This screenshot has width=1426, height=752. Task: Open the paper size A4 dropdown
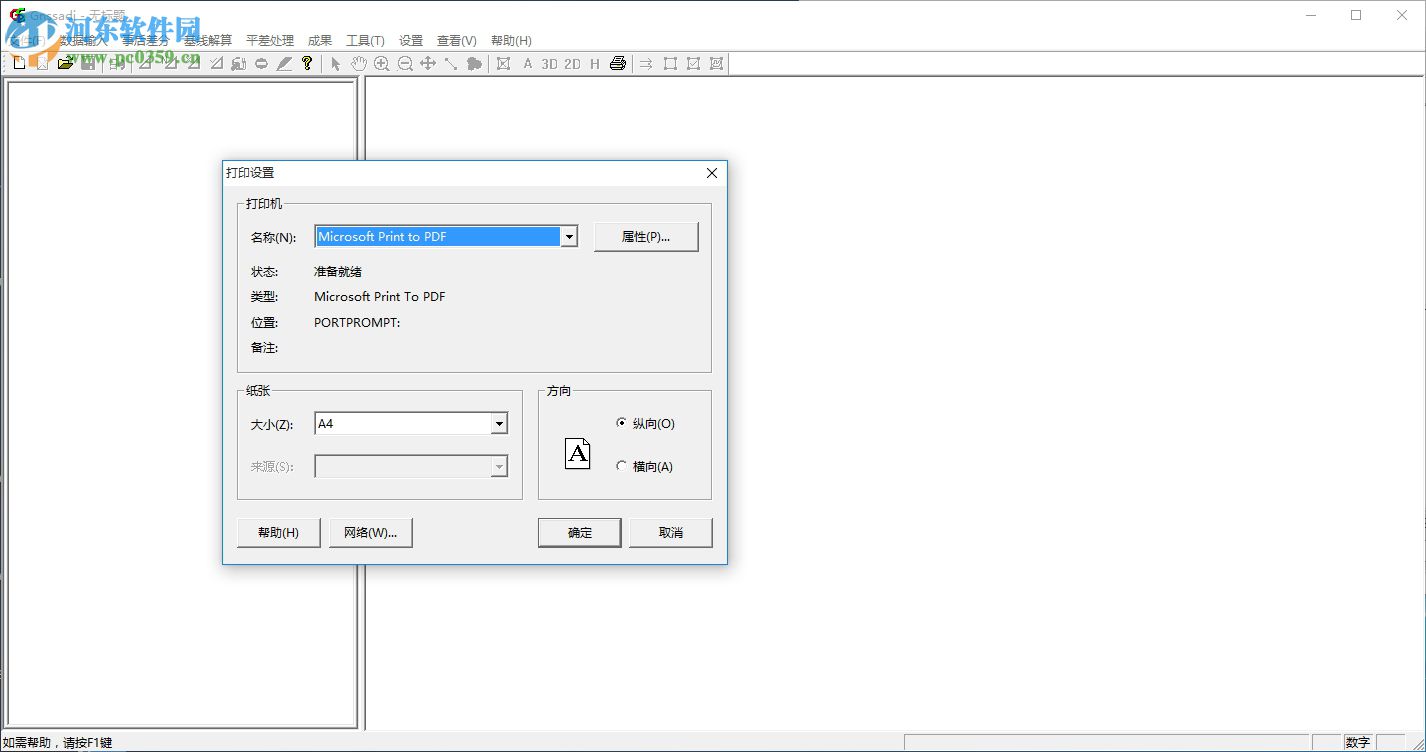[499, 424]
